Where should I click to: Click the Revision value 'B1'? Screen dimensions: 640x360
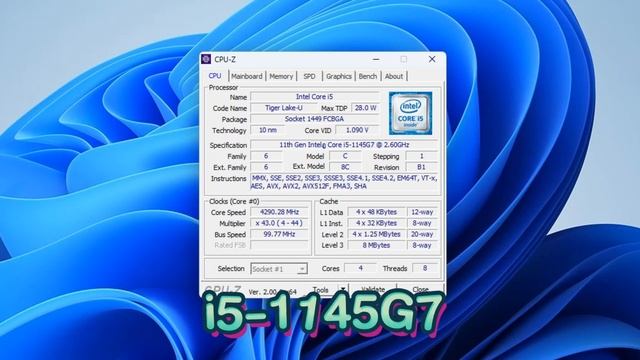coord(422,167)
